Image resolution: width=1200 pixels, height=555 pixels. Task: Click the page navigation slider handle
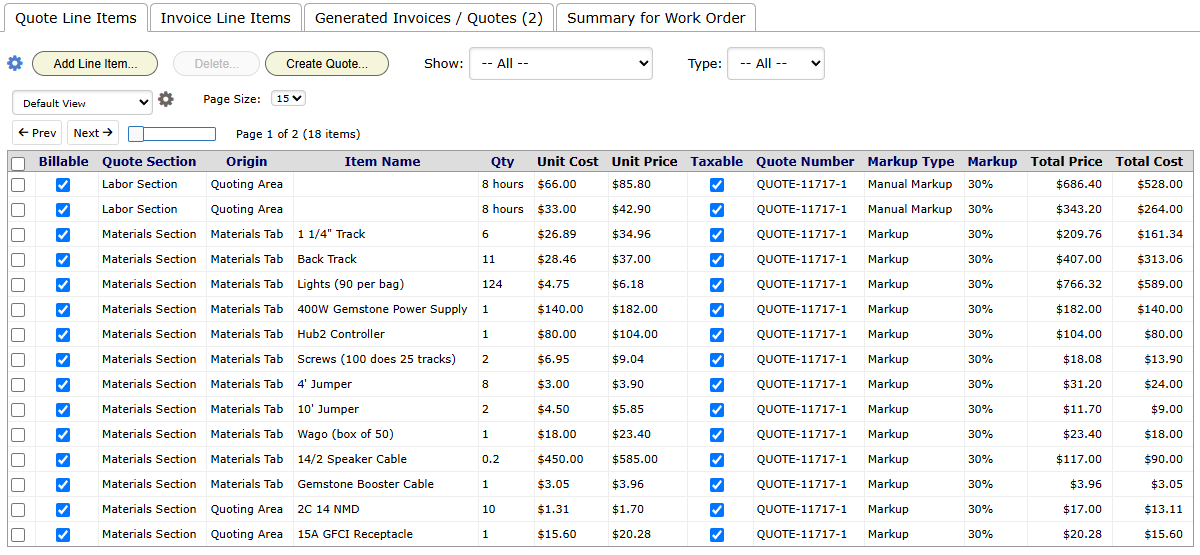pyautogui.click(x=136, y=134)
